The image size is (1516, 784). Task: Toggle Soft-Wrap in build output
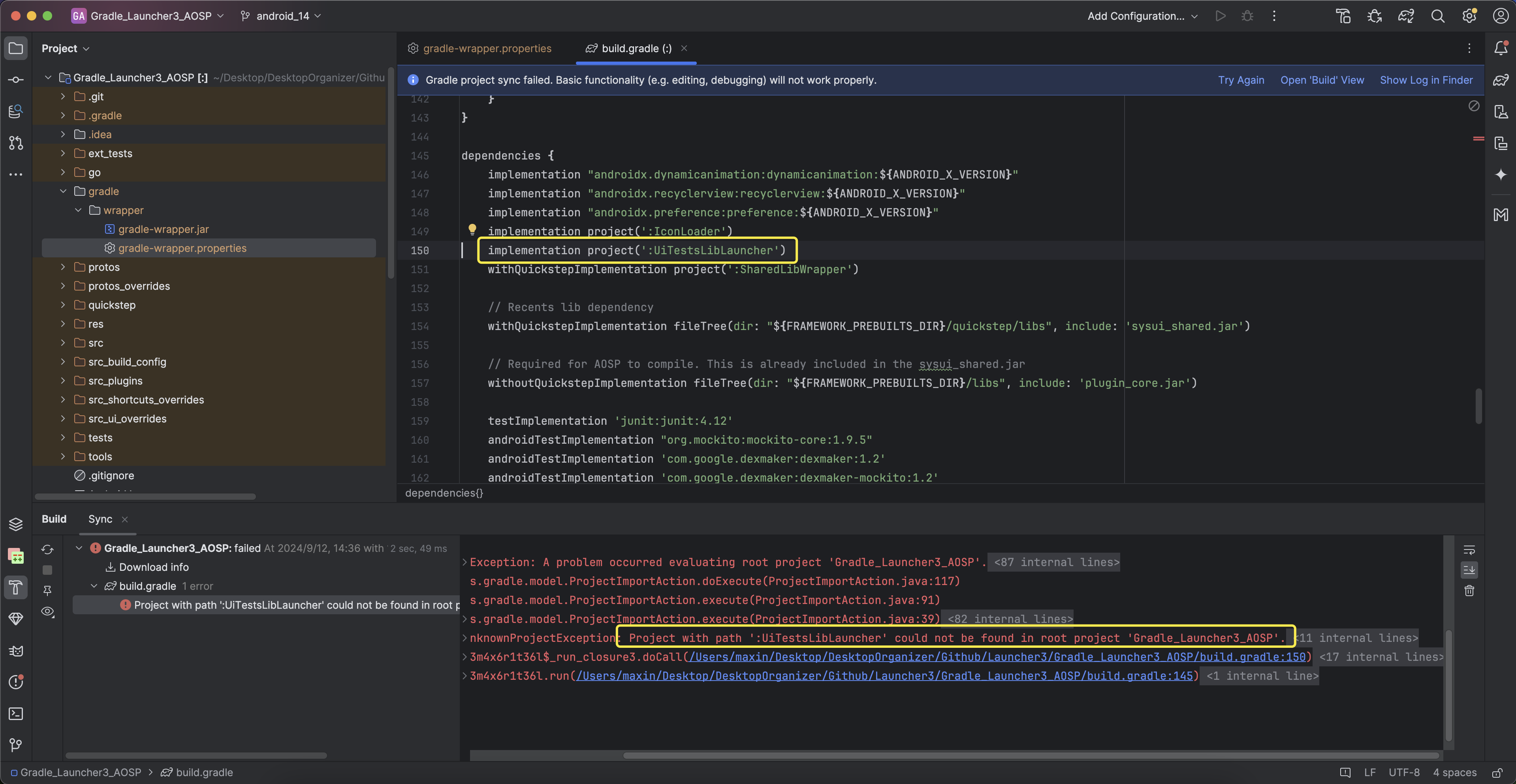coord(1469,550)
